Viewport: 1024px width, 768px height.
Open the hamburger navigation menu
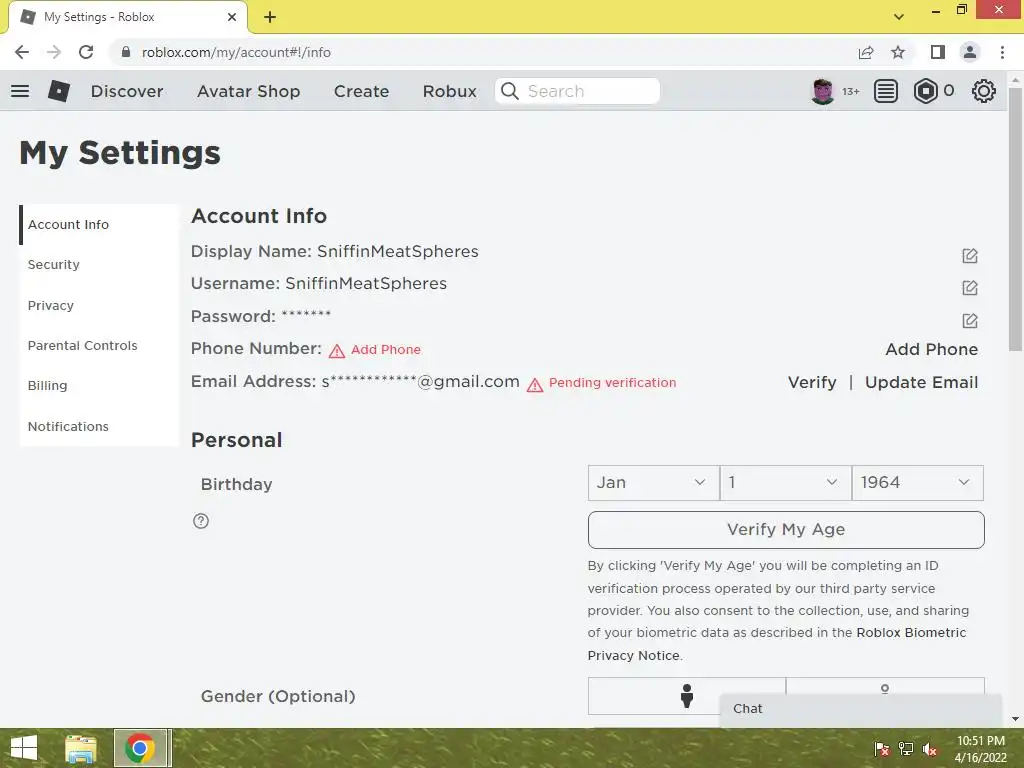click(20, 91)
